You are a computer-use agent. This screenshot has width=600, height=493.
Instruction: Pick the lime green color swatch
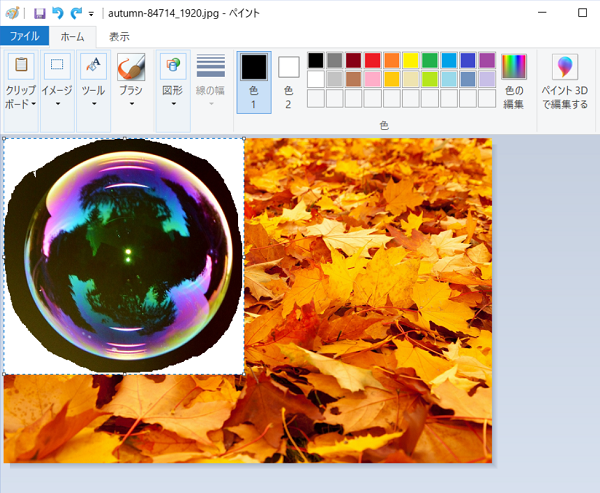430,79
